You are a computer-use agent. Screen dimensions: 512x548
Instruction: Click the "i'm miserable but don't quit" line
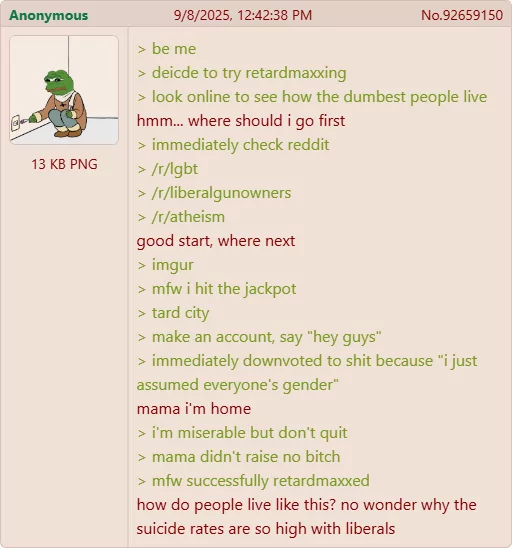pyautogui.click(x=242, y=433)
